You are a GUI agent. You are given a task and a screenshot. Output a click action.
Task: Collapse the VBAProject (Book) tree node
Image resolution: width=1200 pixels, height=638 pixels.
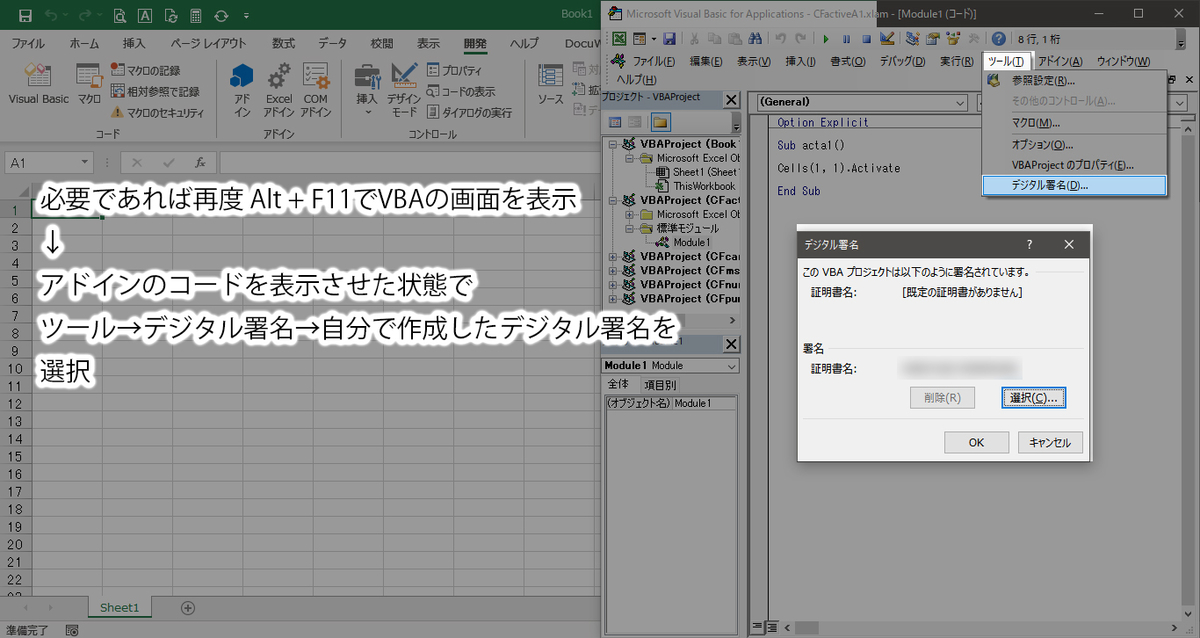pyautogui.click(x=613, y=144)
